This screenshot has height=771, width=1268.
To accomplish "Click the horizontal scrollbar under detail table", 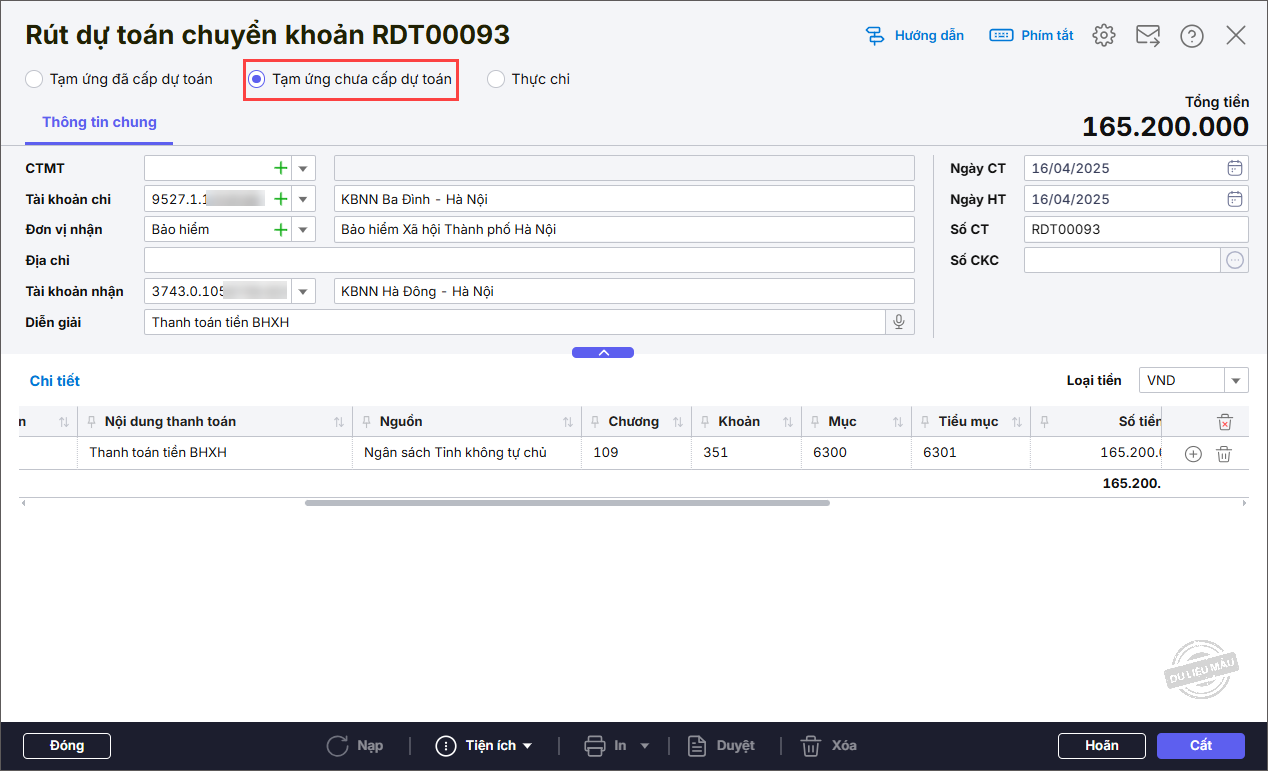I will pyautogui.click(x=567, y=503).
